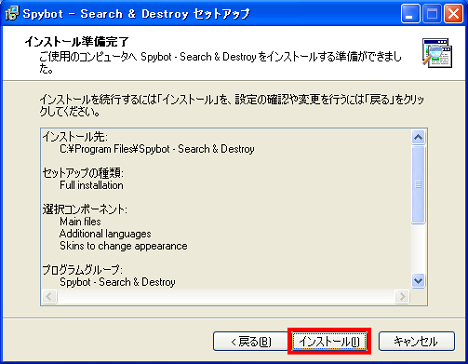The width and height of the screenshot is (468, 364).
Task: Cancel setup with the キャンセル button
Action: (x=417, y=341)
